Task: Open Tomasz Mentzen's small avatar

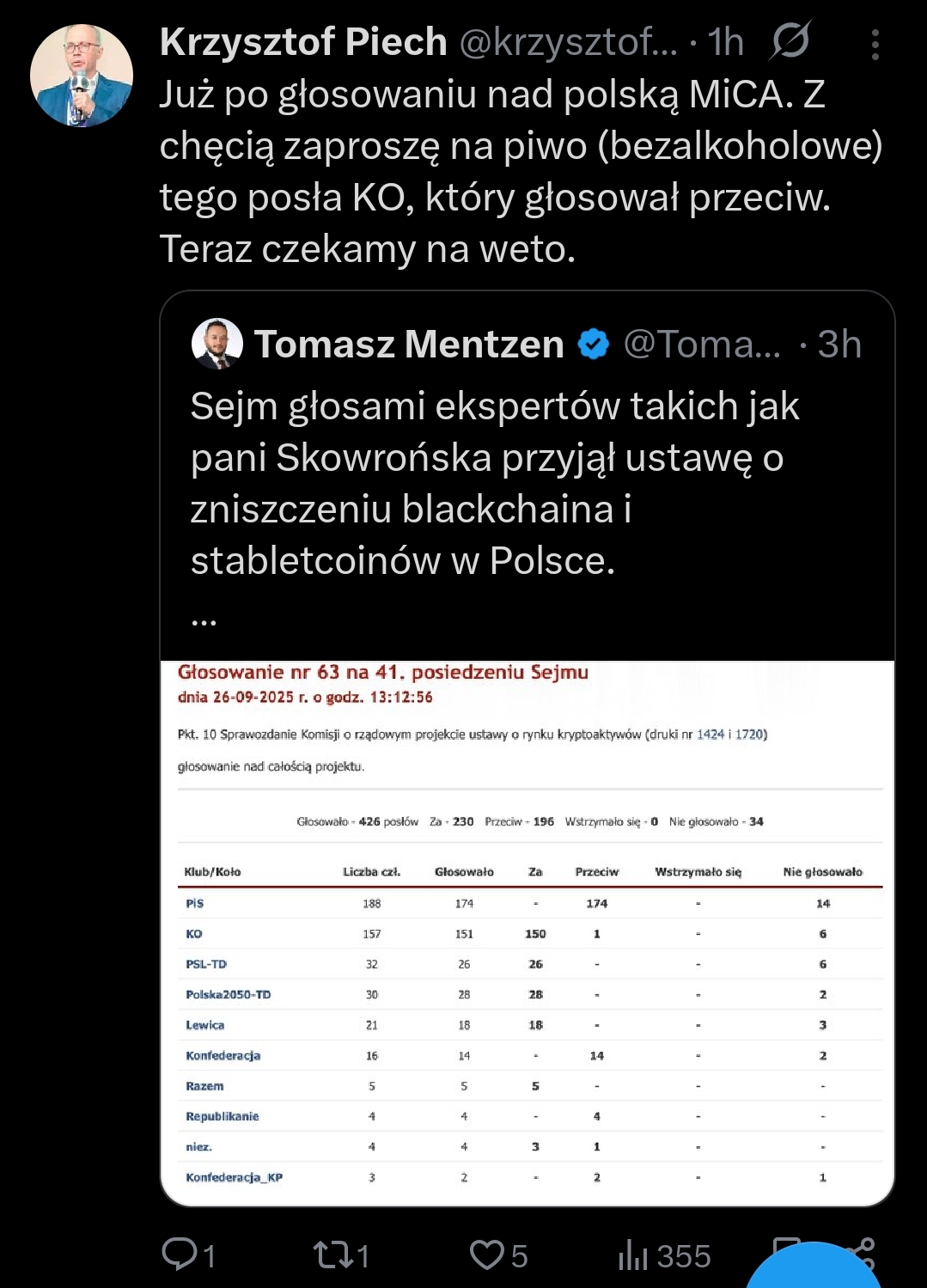Action: [x=217, y=344]
